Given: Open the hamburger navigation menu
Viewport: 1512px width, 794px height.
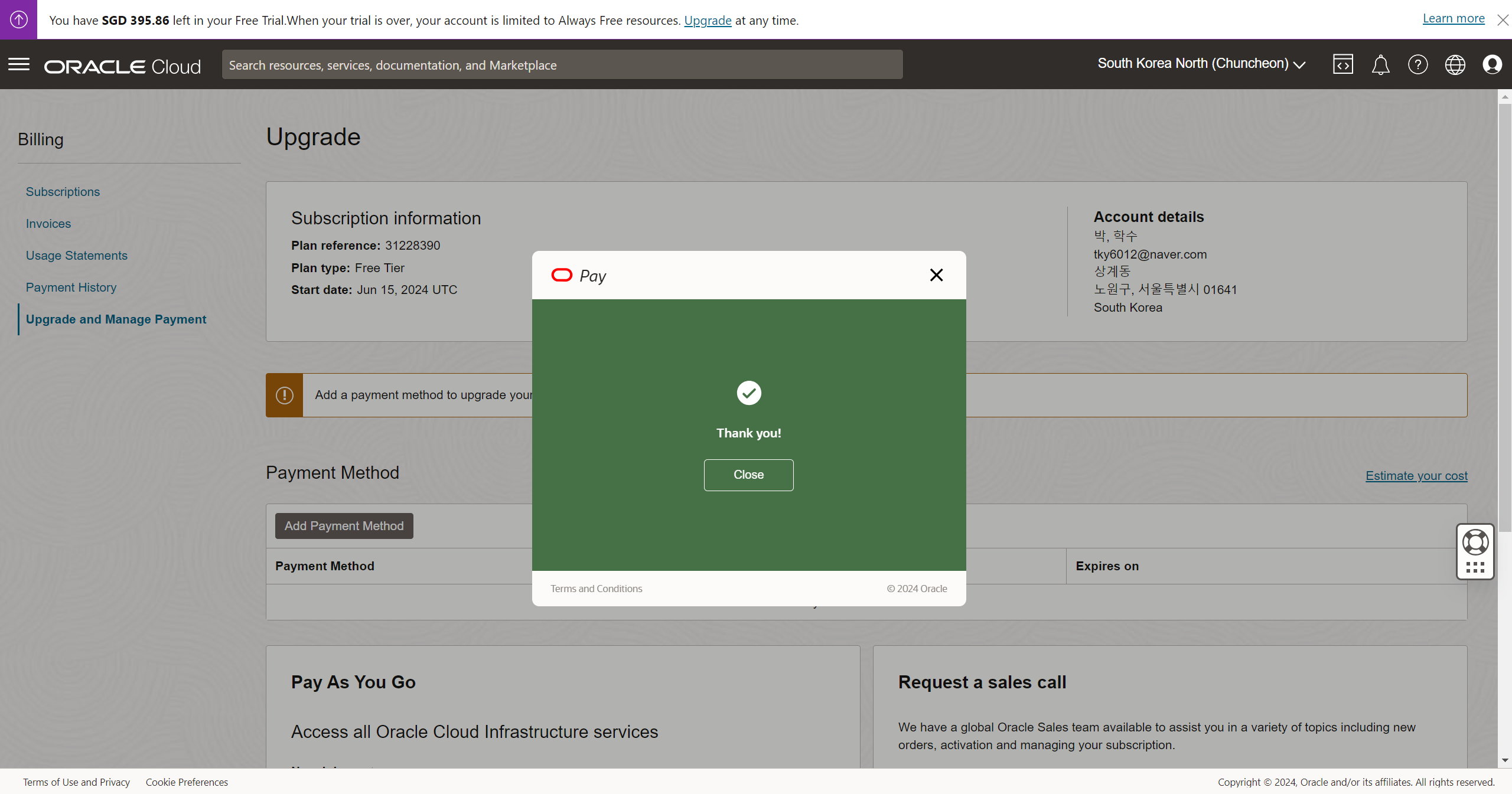Looking at the screenshot, I should click(x=19, y=64).
